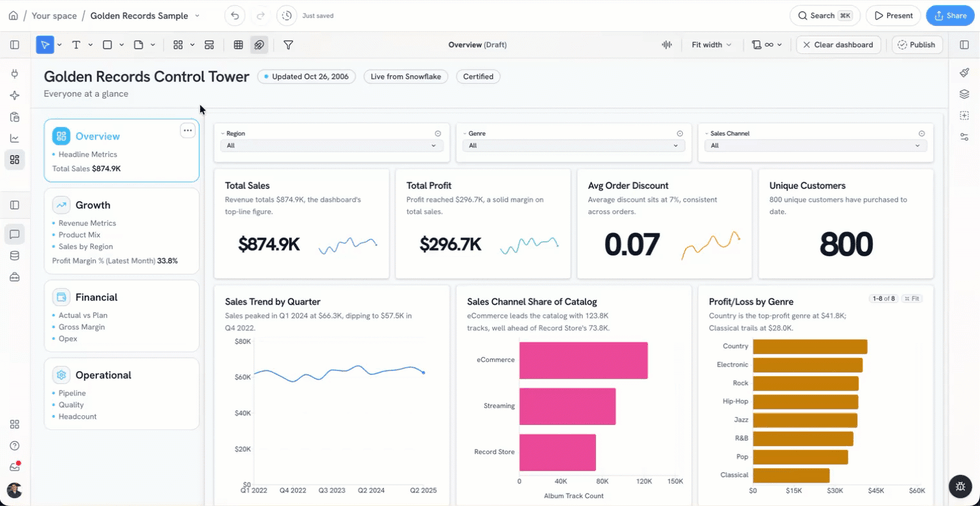This screenshot has width=980, height=506.
Task: Click the dashboards grid icon (highlighted)
Action: click(15, 160)
